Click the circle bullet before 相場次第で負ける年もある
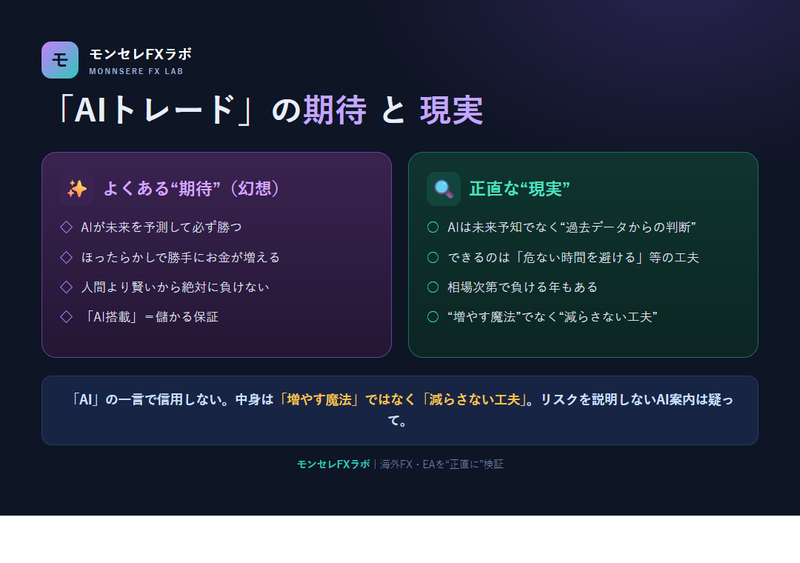800x563 pixels. (433, 287)
